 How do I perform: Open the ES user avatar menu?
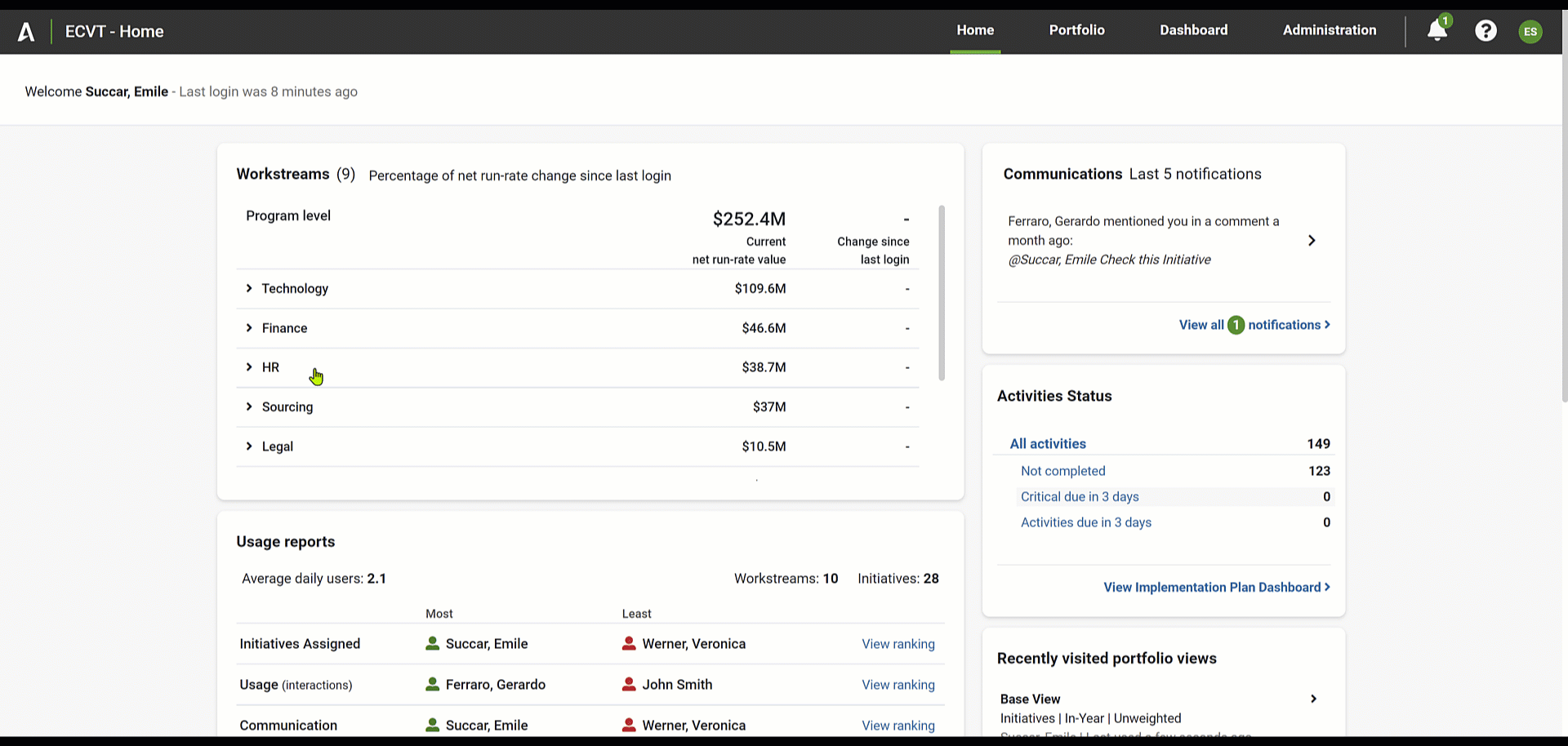pyautogui.click(x=1530, y=32)
